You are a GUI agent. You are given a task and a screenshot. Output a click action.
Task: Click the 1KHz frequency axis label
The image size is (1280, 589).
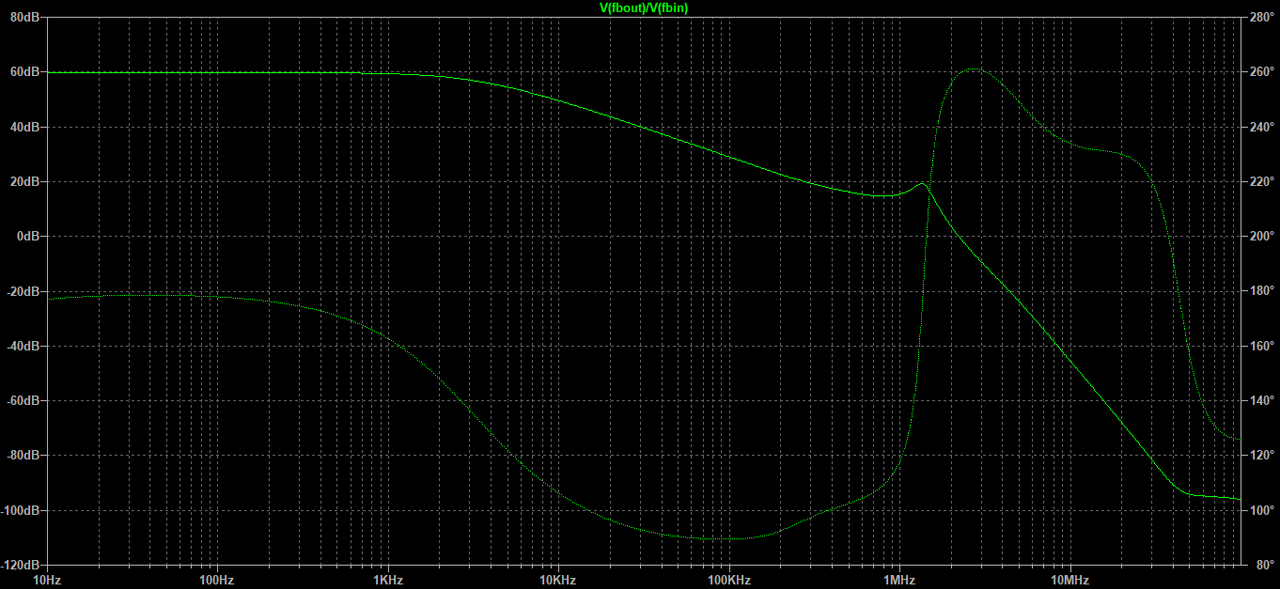point(388,580)
